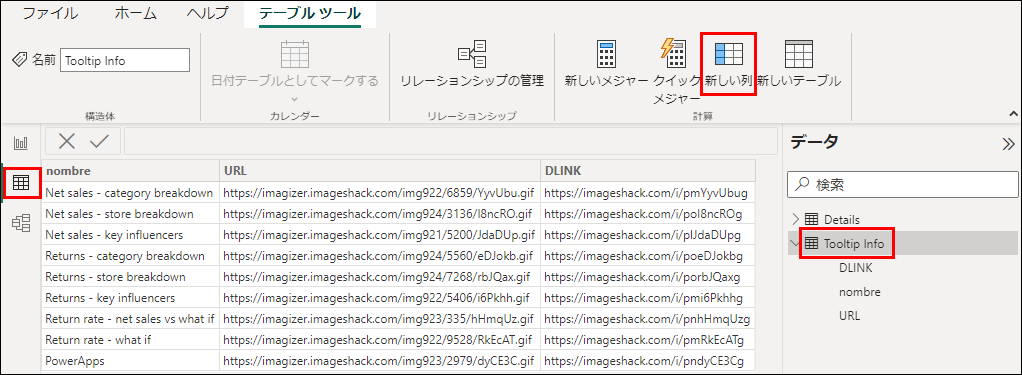This screenshot has width=1022, height=375.
Task: Select cell Net sales - key influencers
Action: (x=130, y=234)
